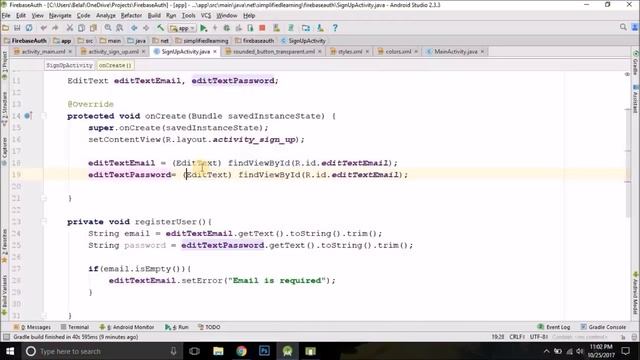Open Chrome from the taskbar
640x360 pixels.
click(241, 351)
